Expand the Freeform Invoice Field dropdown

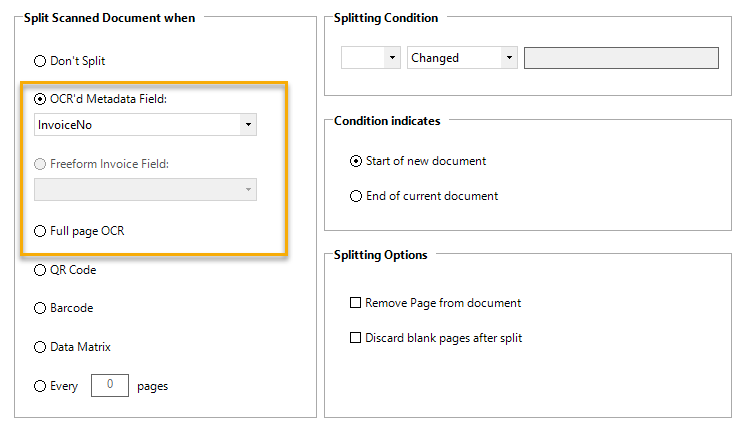click(247, 190)
